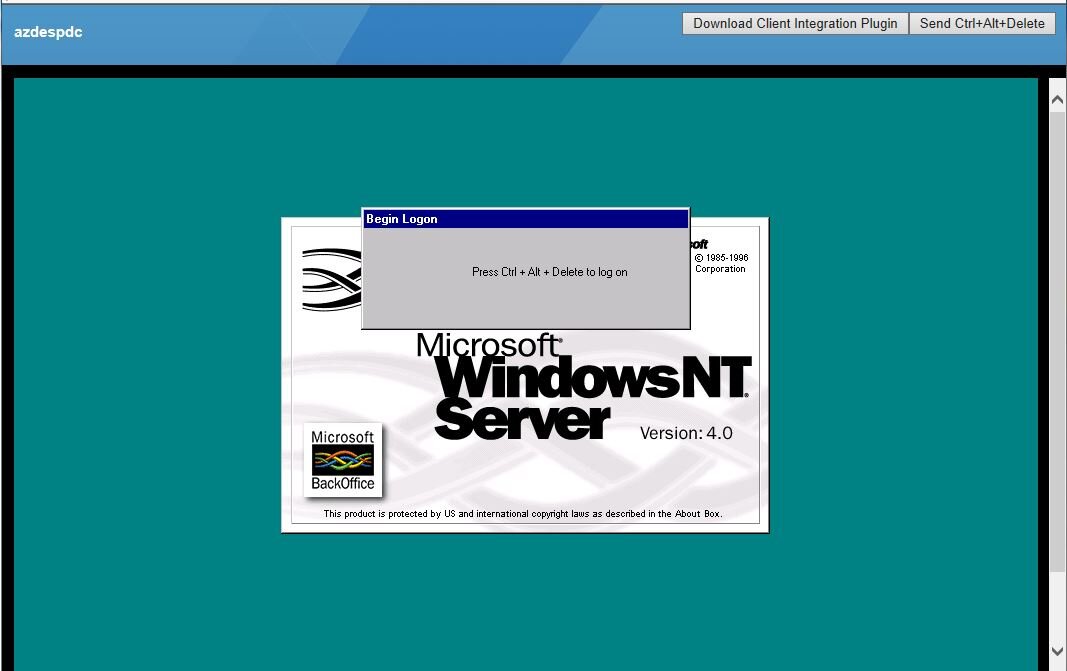The image size is (1067, 671).
Task: Click the copyright notice at splash bottom
Action: pyautogui.click(x=522, y=514)
